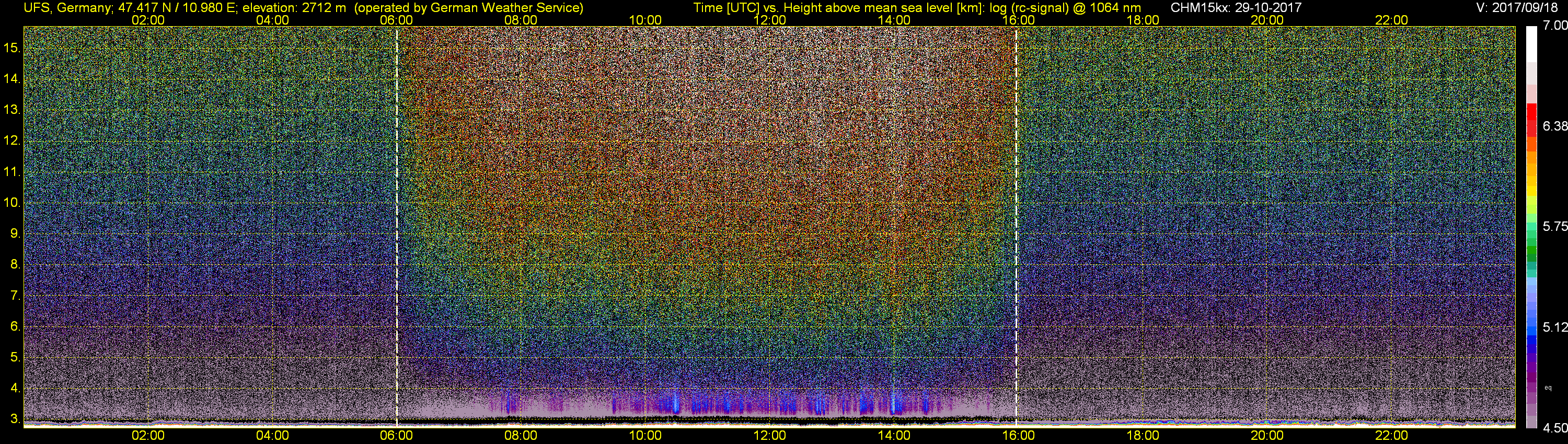Click the 10:00 label on the bottom time axis
Screen dimensions: 1568x444
(x=645, y=436)
